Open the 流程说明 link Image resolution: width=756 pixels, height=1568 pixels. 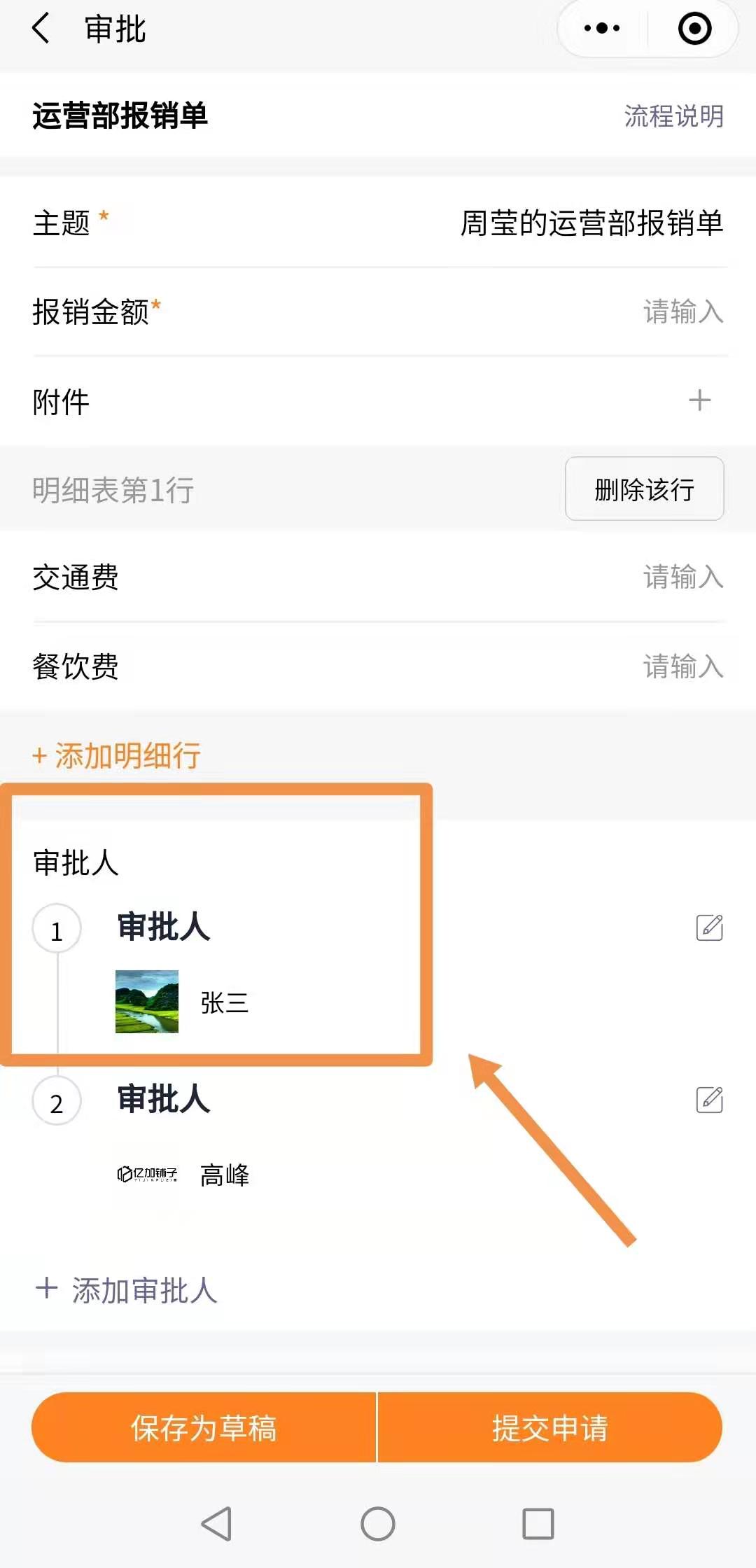[x=673, y=116]
